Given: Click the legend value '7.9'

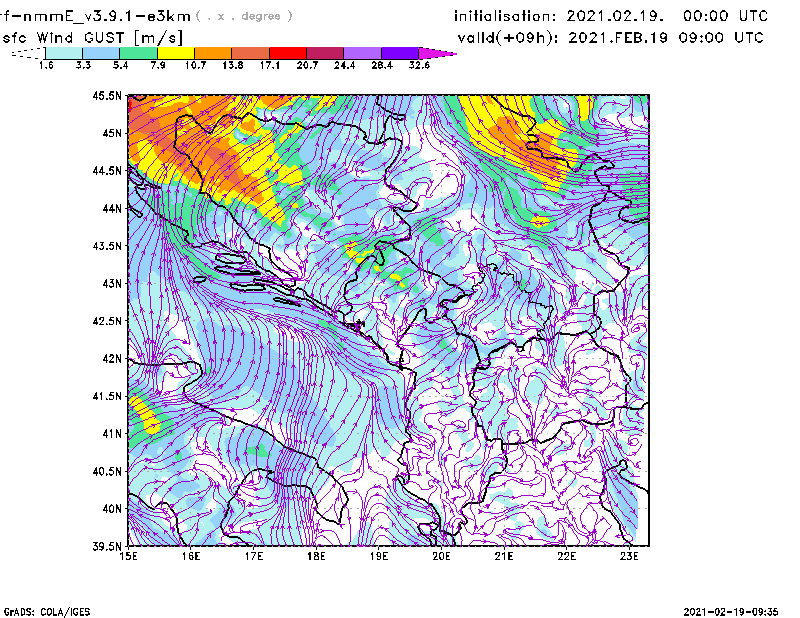Looking at the screenshot, I should click(x=158, y=65).
